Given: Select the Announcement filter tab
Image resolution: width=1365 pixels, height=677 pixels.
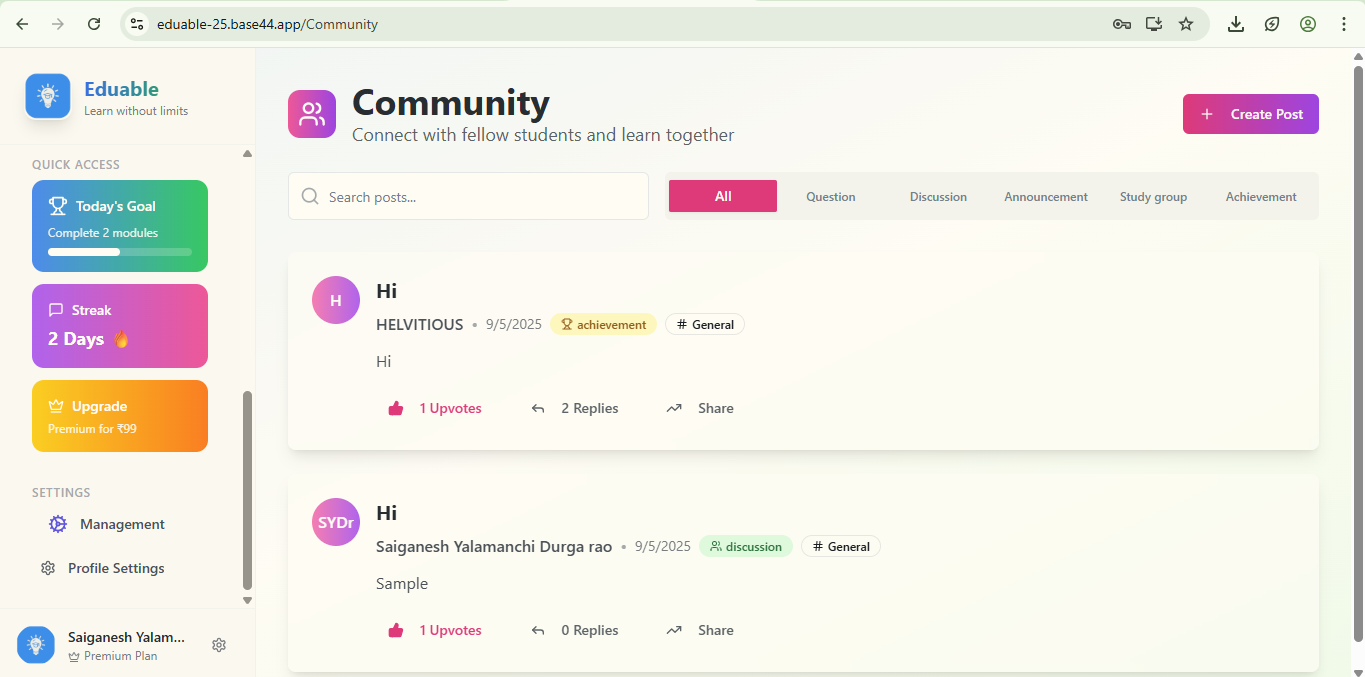Looking at the screenshot, I should coord(1046,197).
